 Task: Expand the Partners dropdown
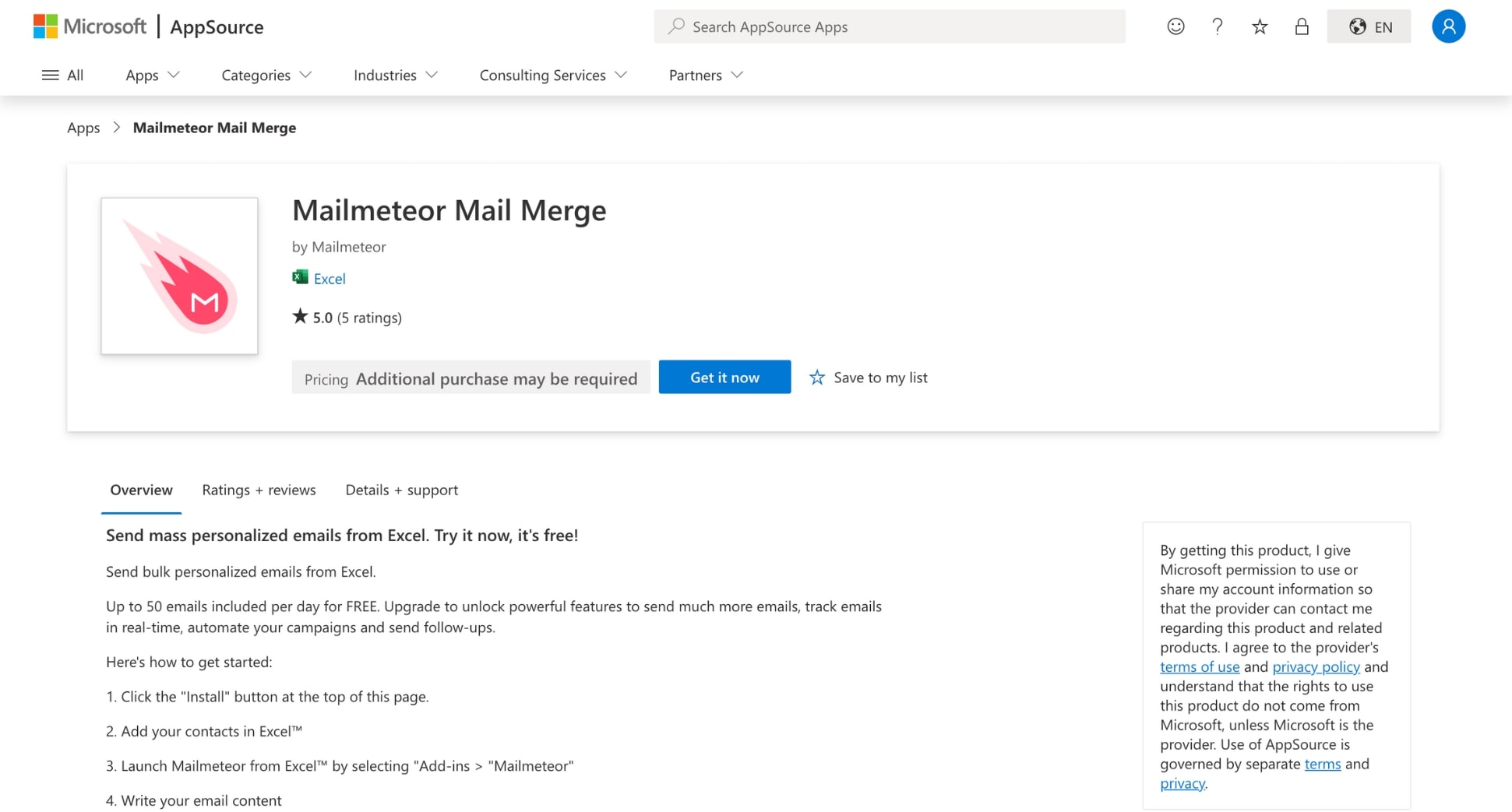706,75
